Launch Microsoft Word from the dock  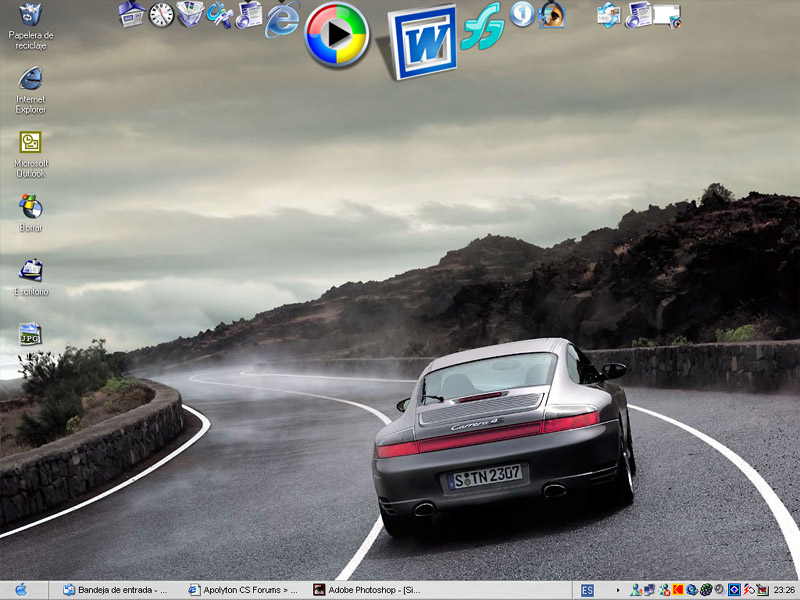pyautogui.click(x=423, y=42)
